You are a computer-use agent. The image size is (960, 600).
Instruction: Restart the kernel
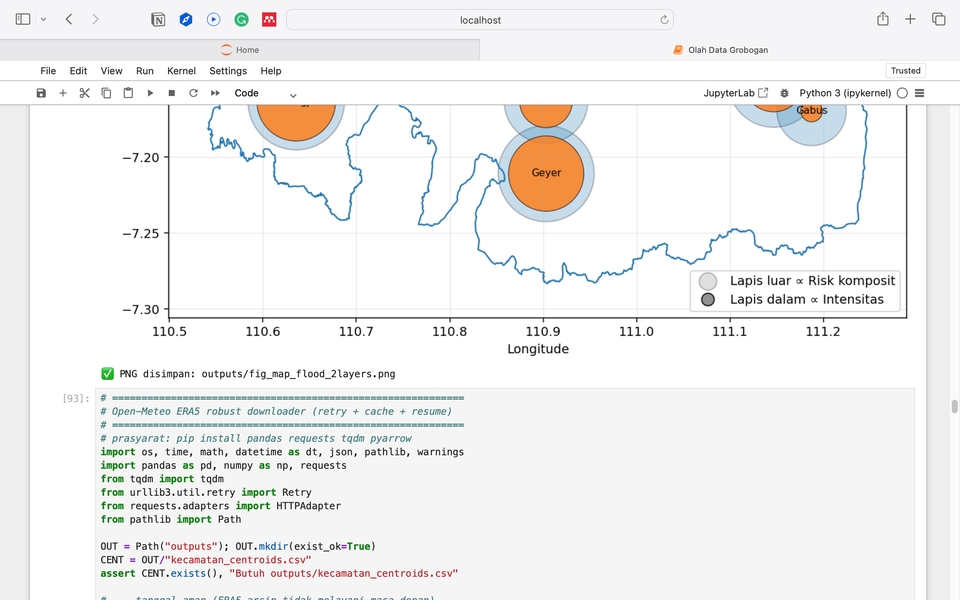tap(193, 93)
